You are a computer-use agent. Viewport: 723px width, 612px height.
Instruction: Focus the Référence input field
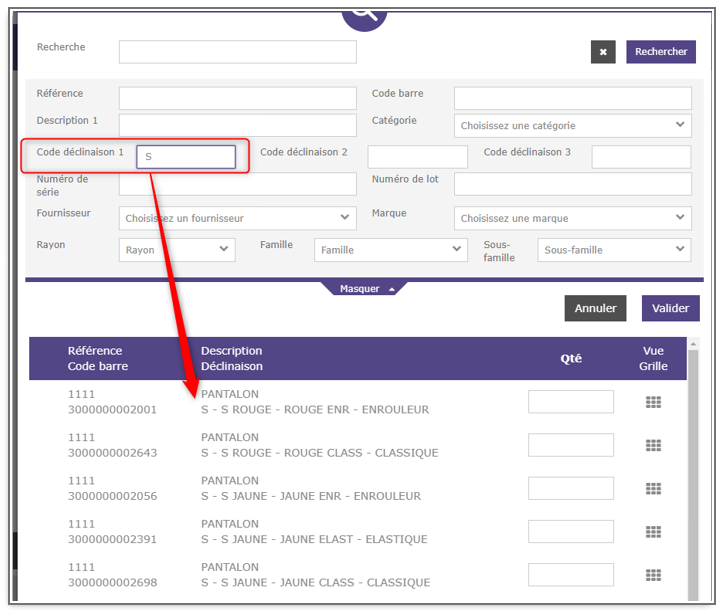coord(237,98)
